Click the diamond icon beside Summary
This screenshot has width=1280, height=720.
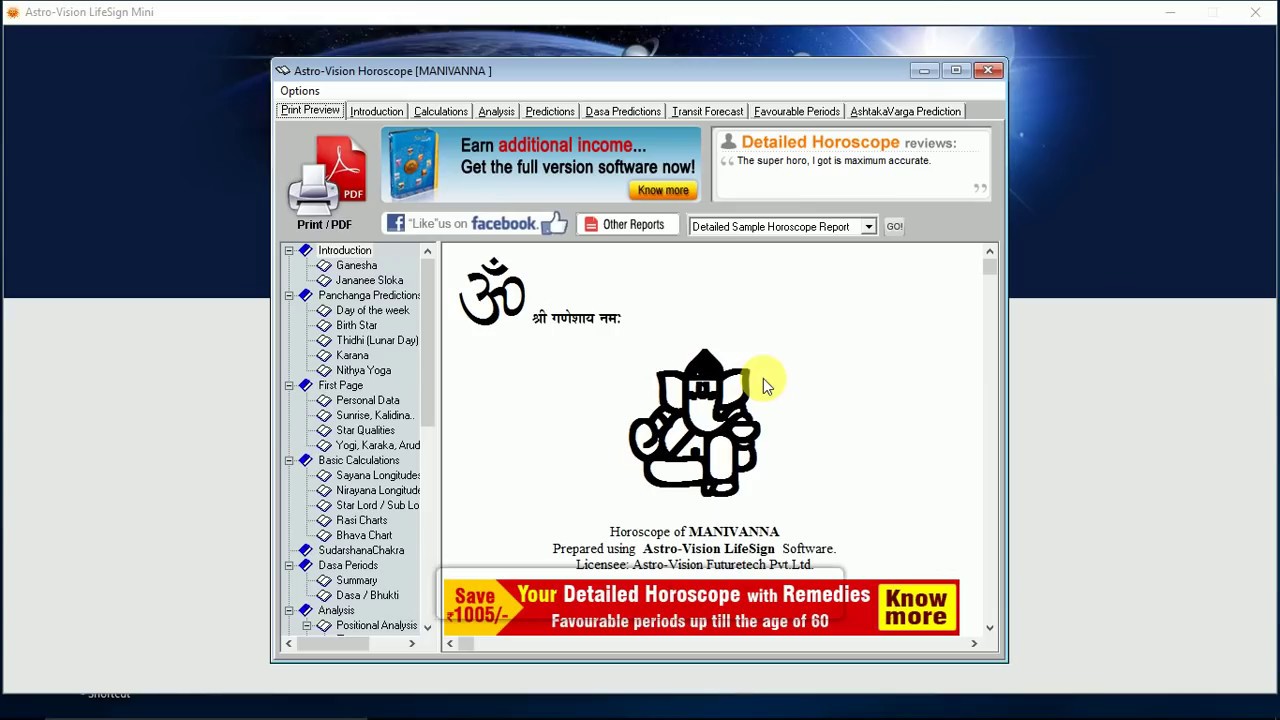tap(324, 581)
